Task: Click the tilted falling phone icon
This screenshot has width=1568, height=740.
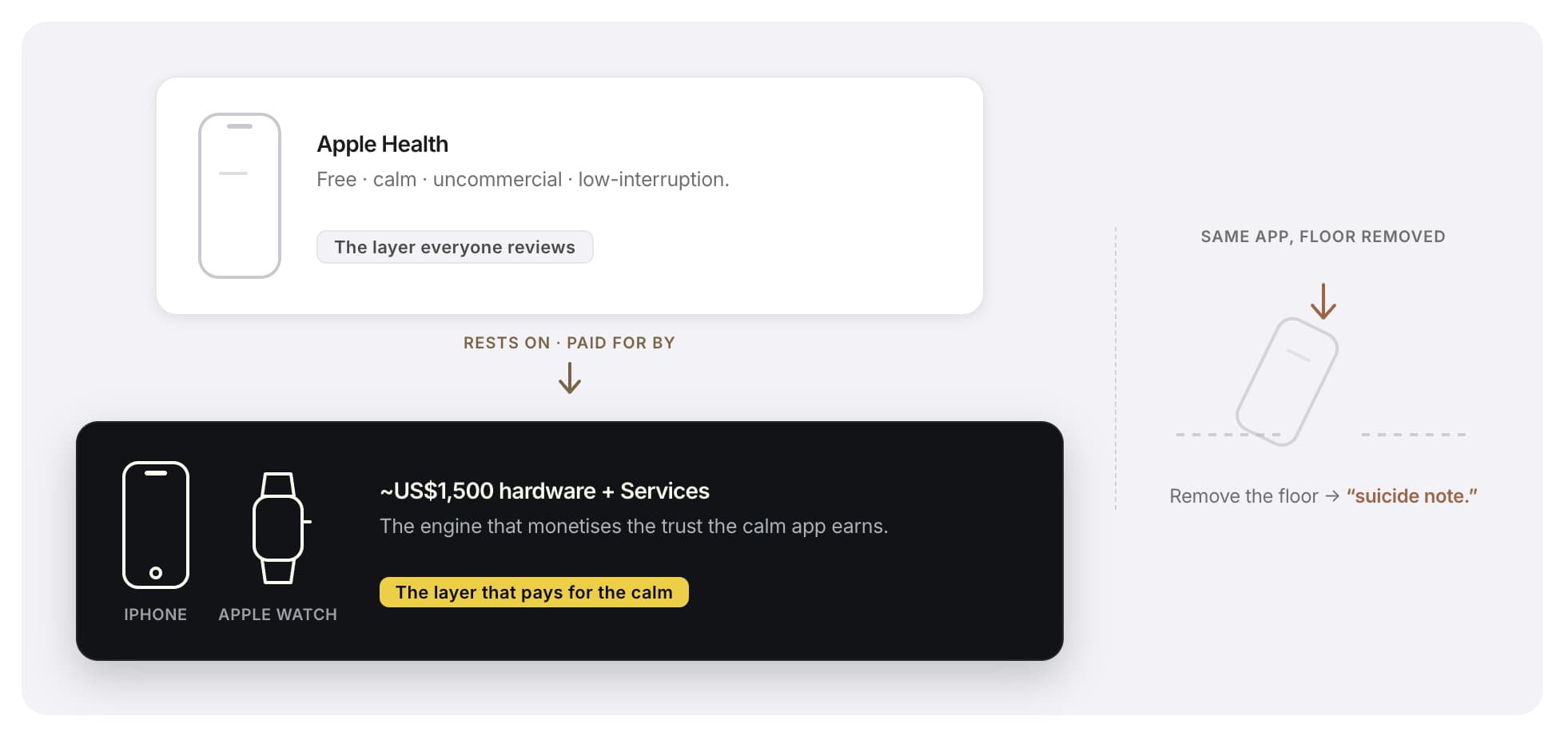Action: 1287,381
